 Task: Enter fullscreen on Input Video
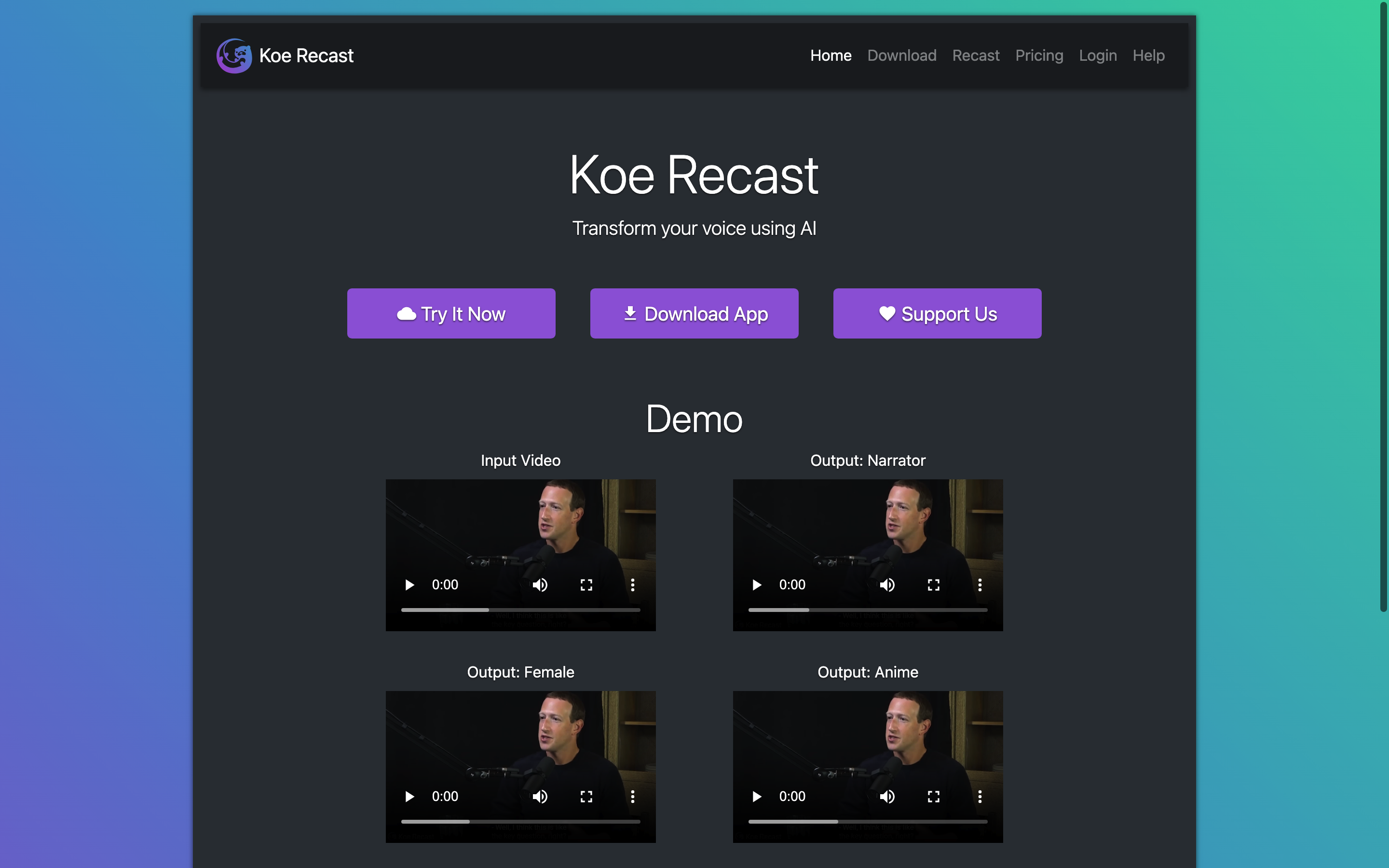[x=586, y=585]
